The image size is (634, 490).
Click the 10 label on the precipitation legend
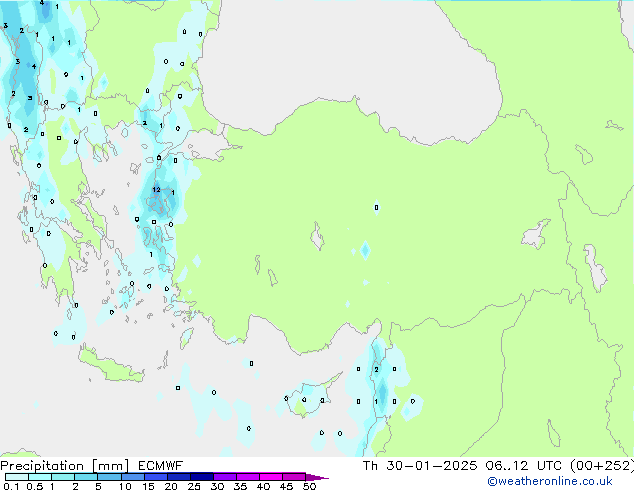pos(124,487)
